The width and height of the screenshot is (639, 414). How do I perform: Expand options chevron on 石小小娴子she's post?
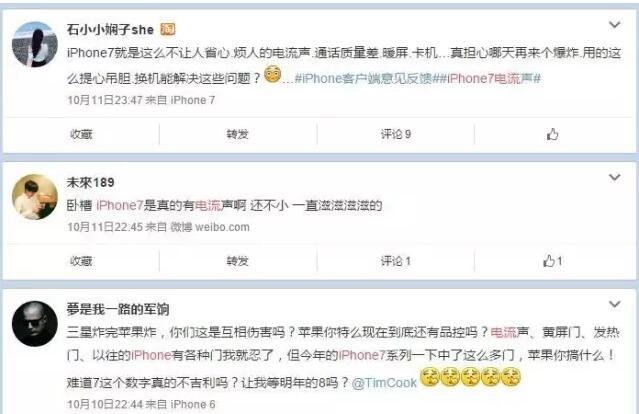point(615,25)
